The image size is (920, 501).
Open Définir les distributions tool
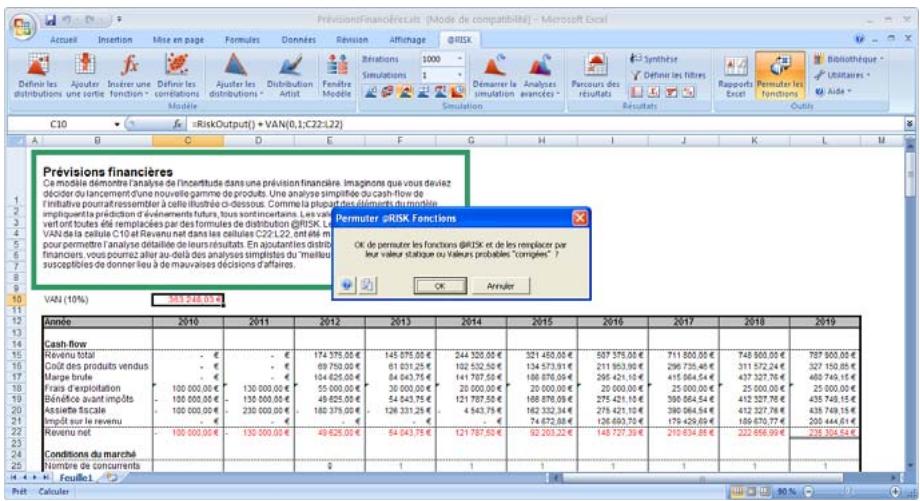pos(38,75)
